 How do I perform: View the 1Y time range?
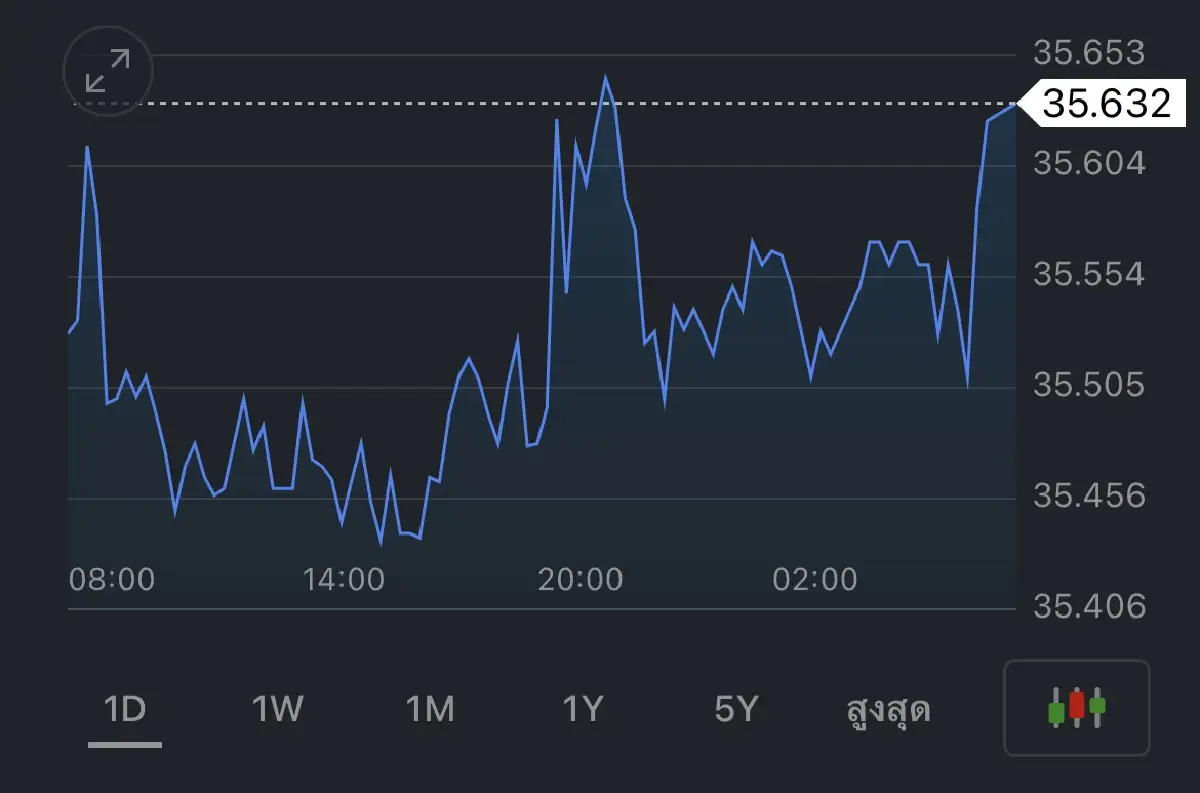[583, 710]
